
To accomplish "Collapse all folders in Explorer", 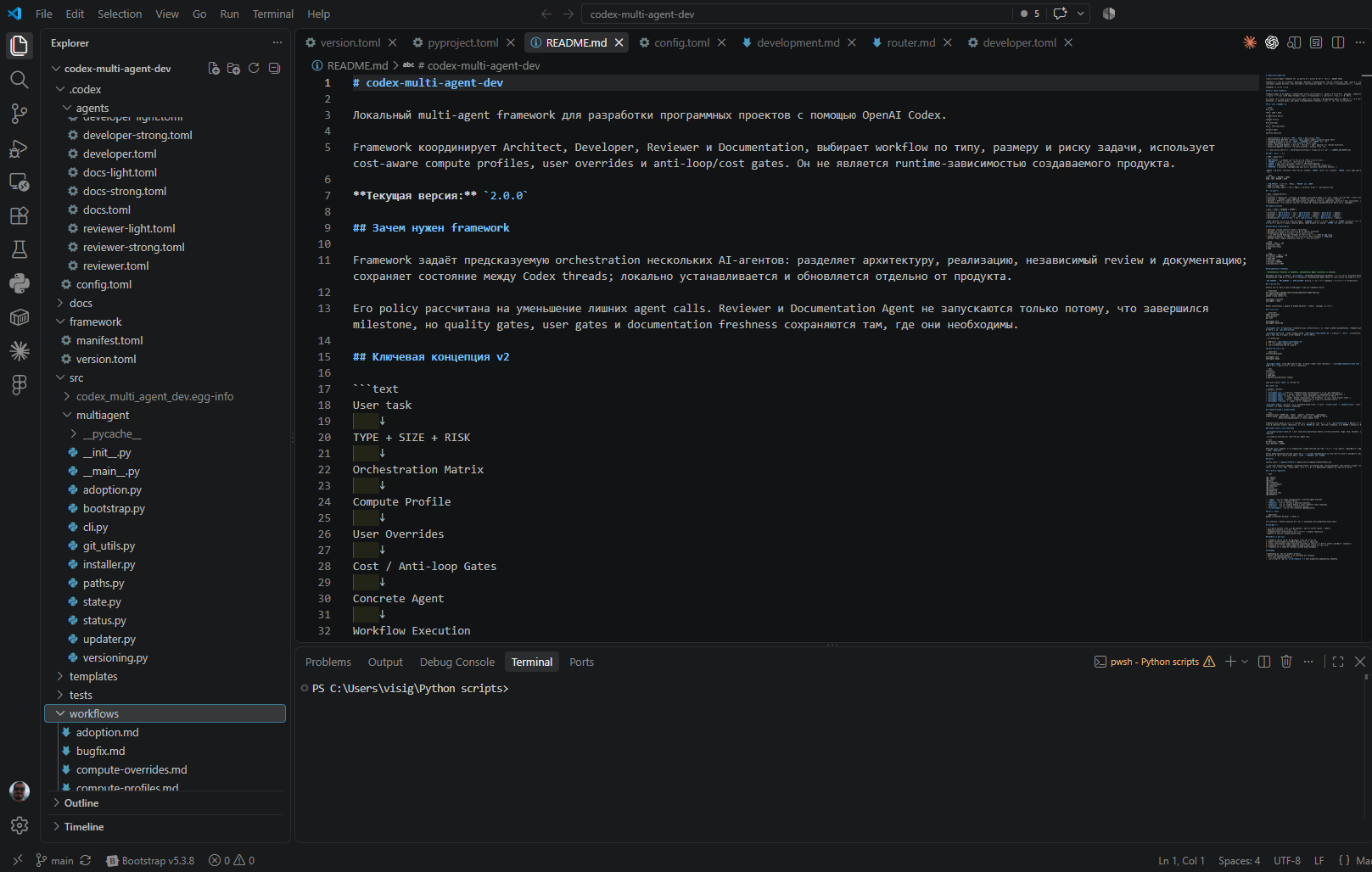I will click(274, 69).
